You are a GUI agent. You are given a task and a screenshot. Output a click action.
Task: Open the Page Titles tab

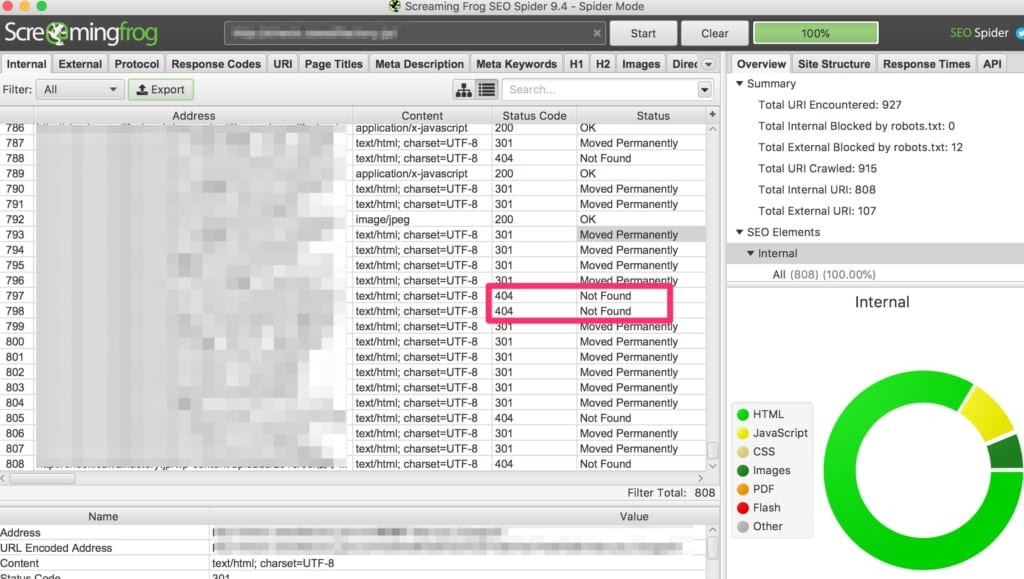click(x=333, y=64)
